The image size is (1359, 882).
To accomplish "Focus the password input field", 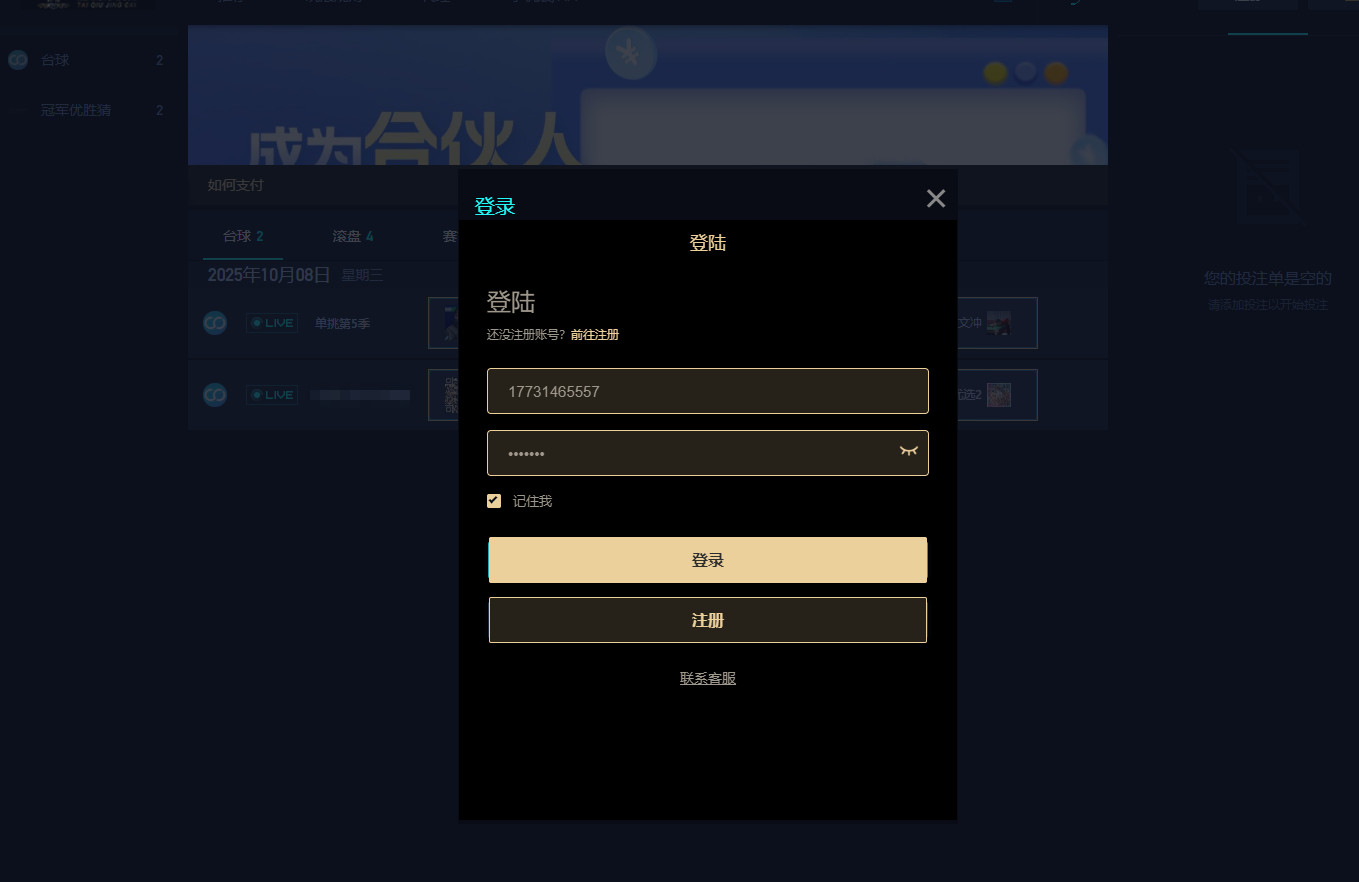I will (x=708, y=453).
